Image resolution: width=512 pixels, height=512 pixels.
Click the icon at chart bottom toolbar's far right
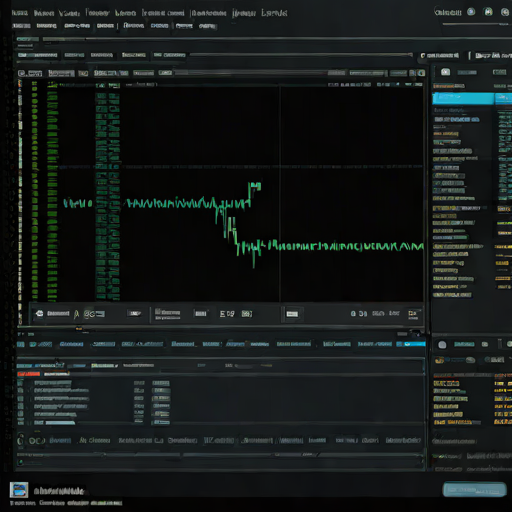[x=413, y=314]
